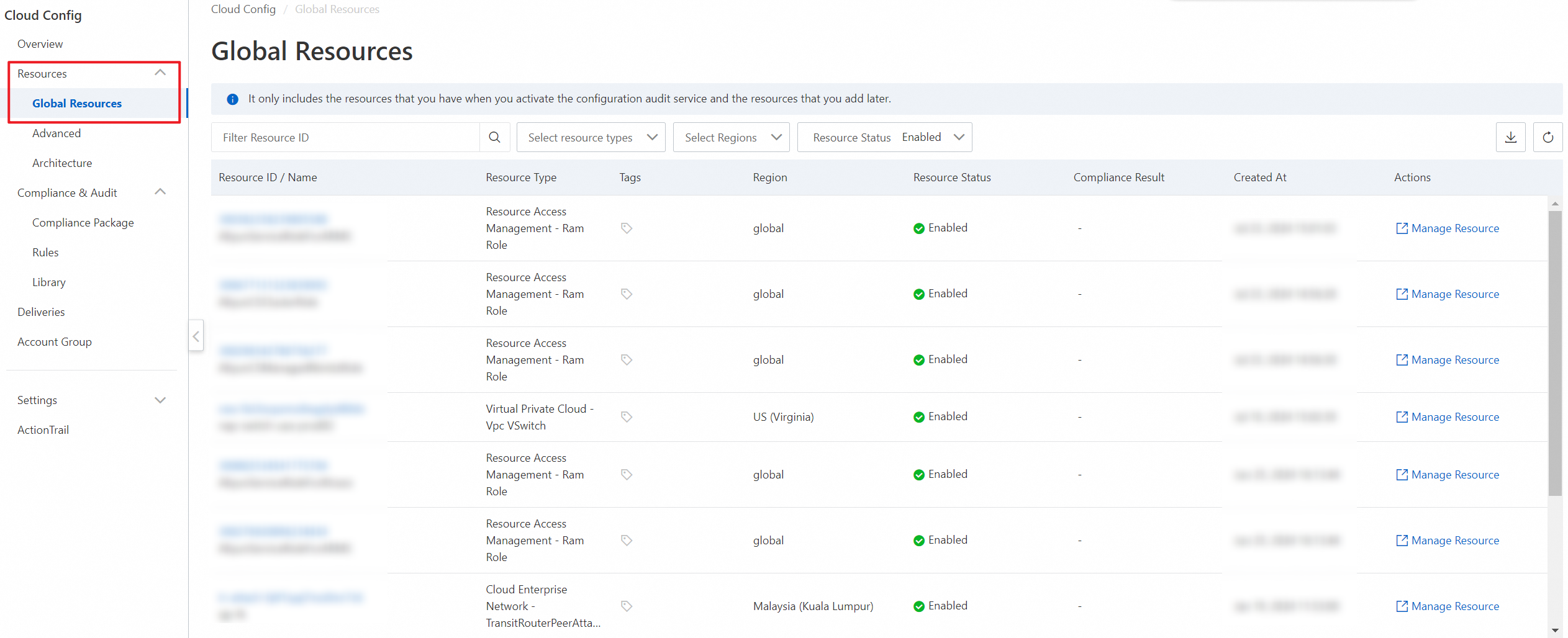Screen dimensions: 1568x638
Task: Open ActionTrail in the sidebar
Action: (x=43, y=430)
